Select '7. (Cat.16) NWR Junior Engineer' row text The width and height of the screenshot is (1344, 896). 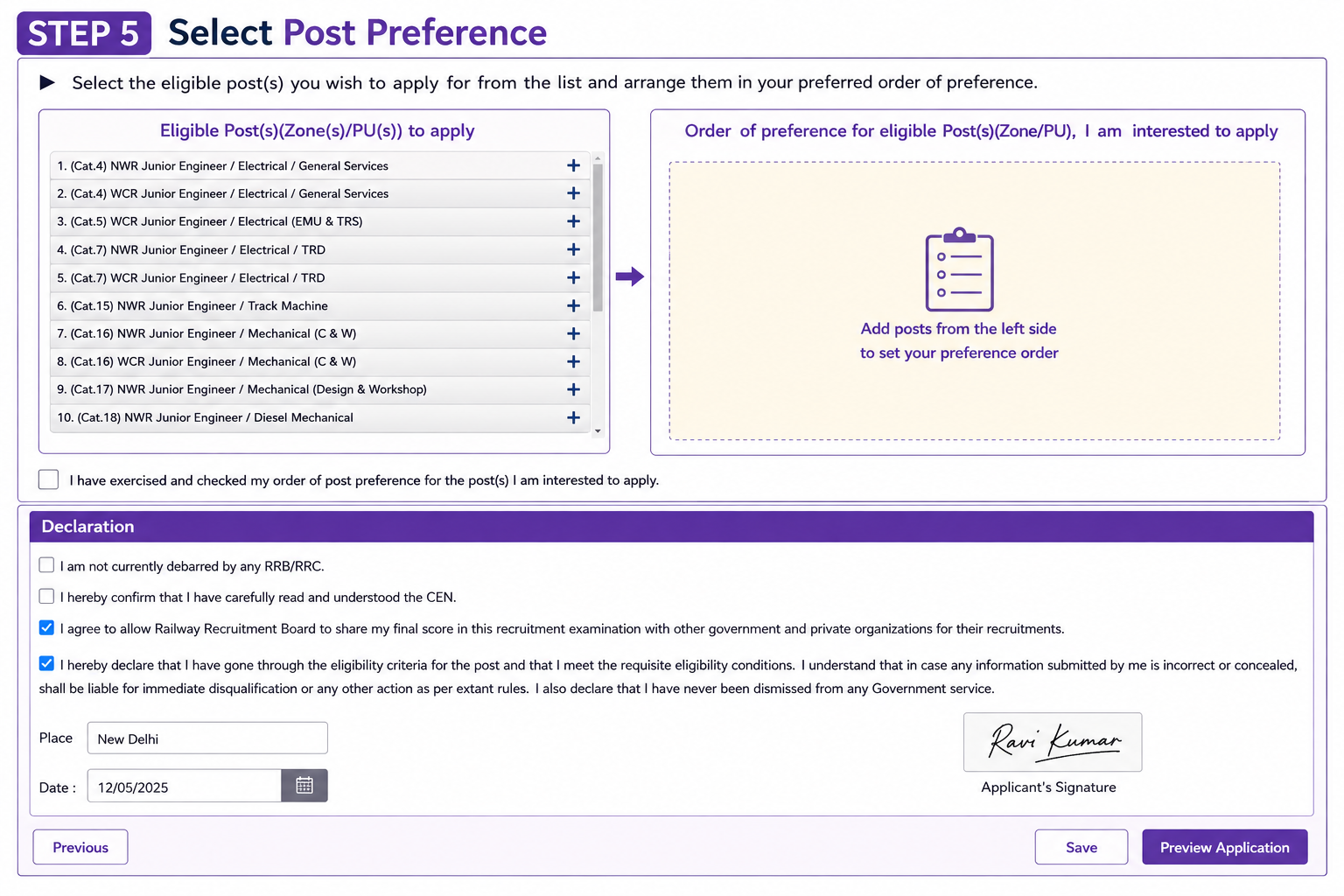[x=206, y=333]
